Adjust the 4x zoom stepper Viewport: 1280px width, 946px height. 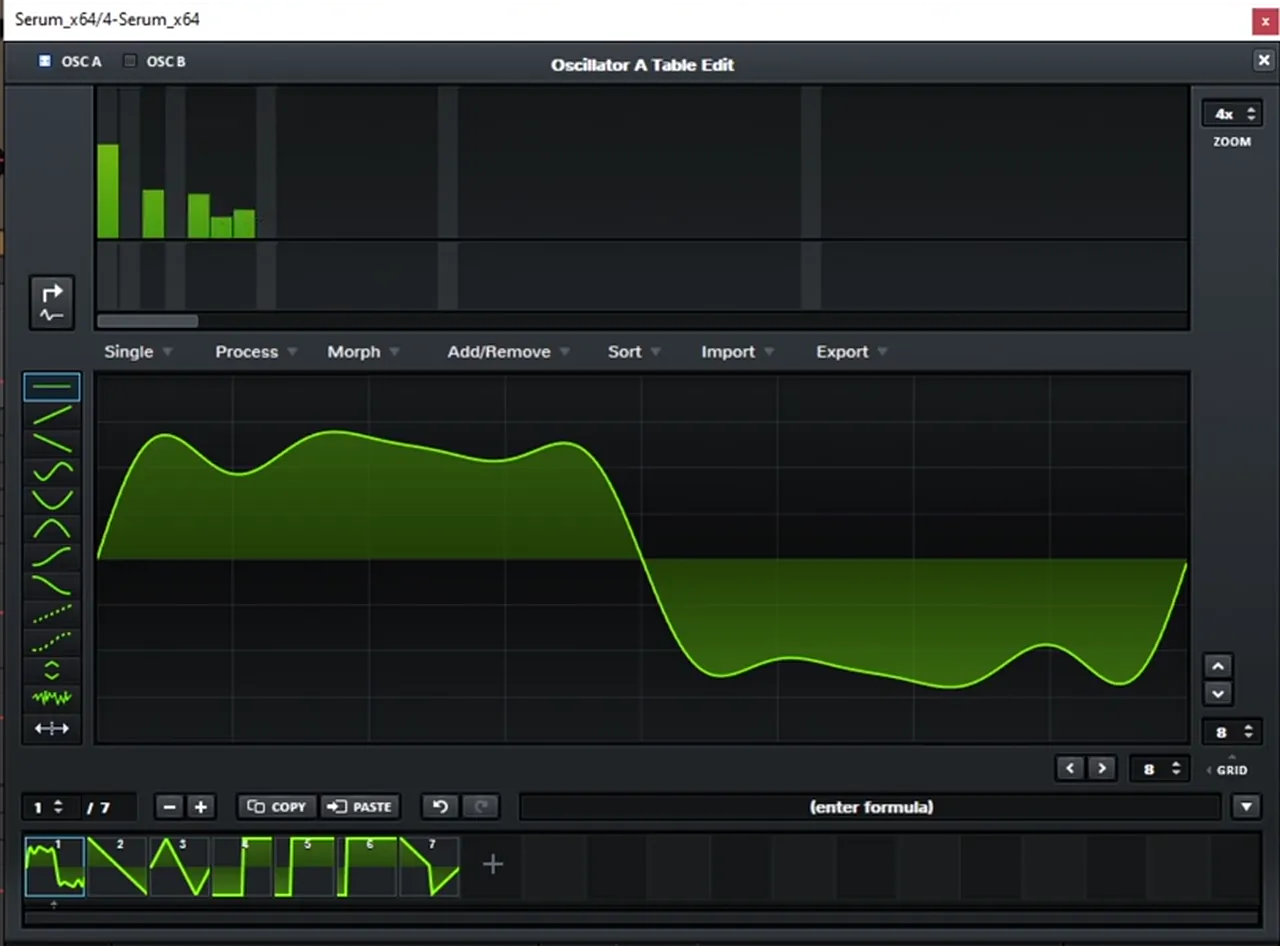[x=1232, y=114]
